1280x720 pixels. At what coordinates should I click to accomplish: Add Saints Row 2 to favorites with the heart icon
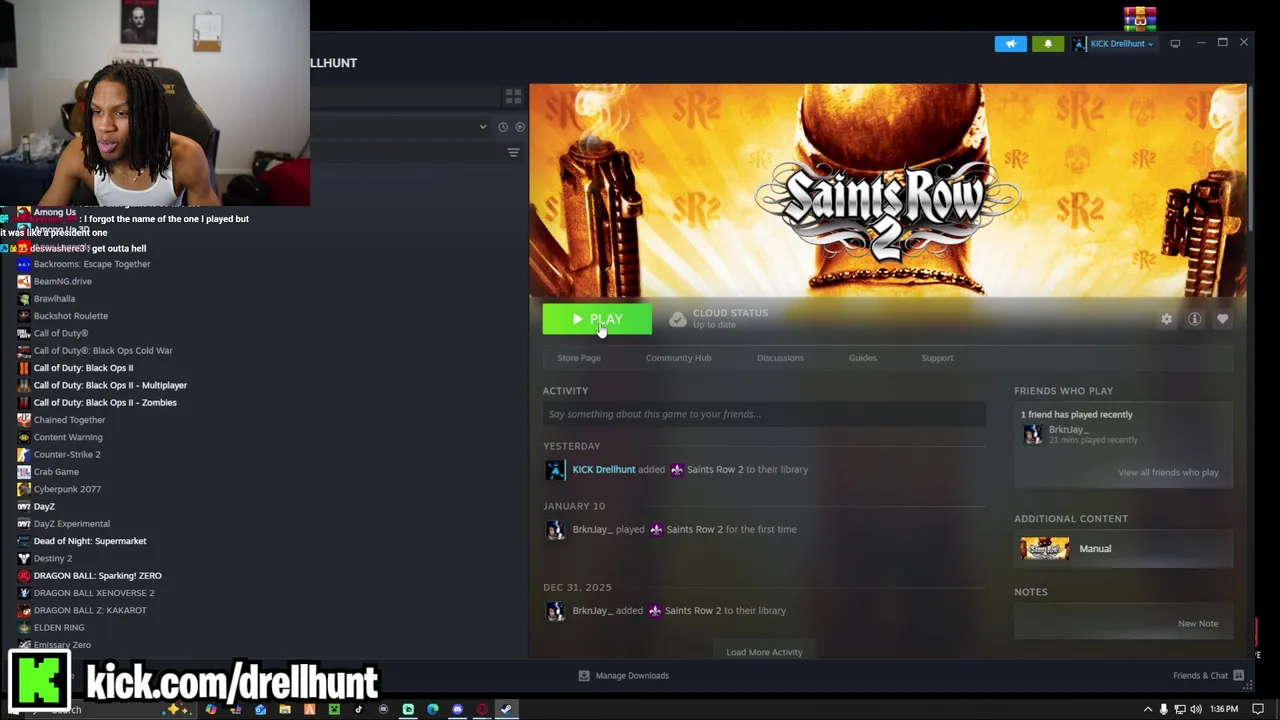coord(1222,319)
